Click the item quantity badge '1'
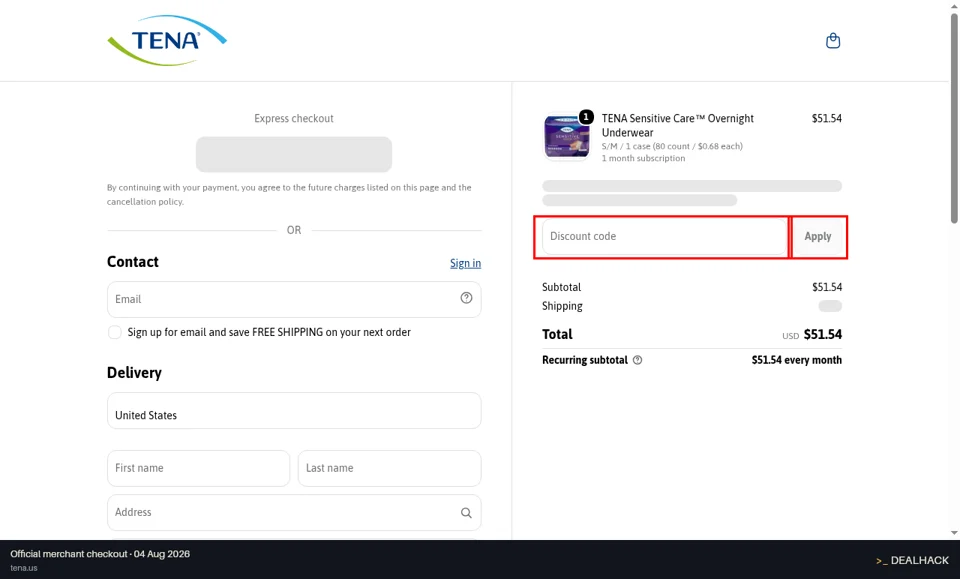Viewport: 960px width, 579px height. tap(586, 116)
